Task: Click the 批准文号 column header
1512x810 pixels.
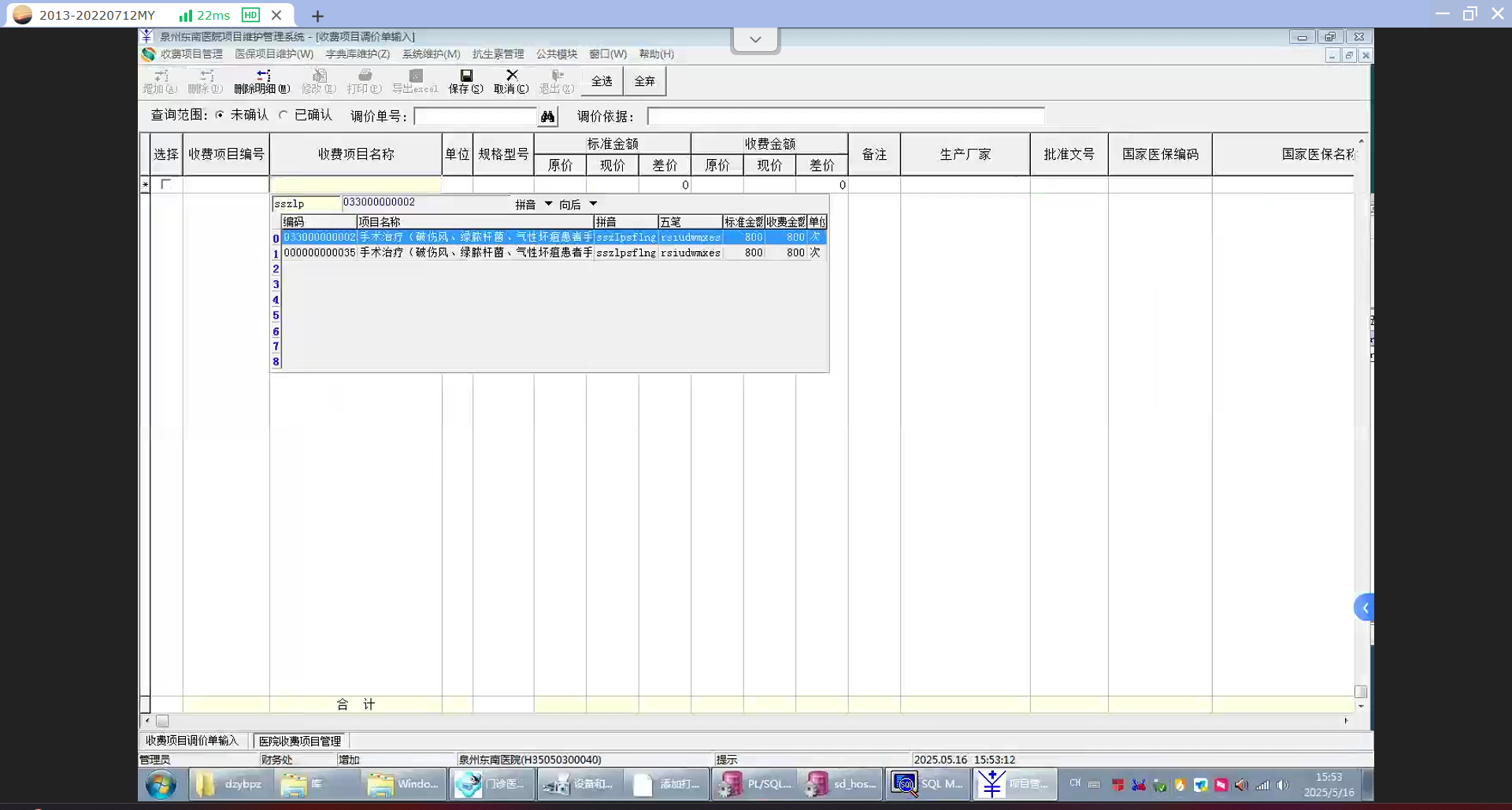Action: (1069, 154)
